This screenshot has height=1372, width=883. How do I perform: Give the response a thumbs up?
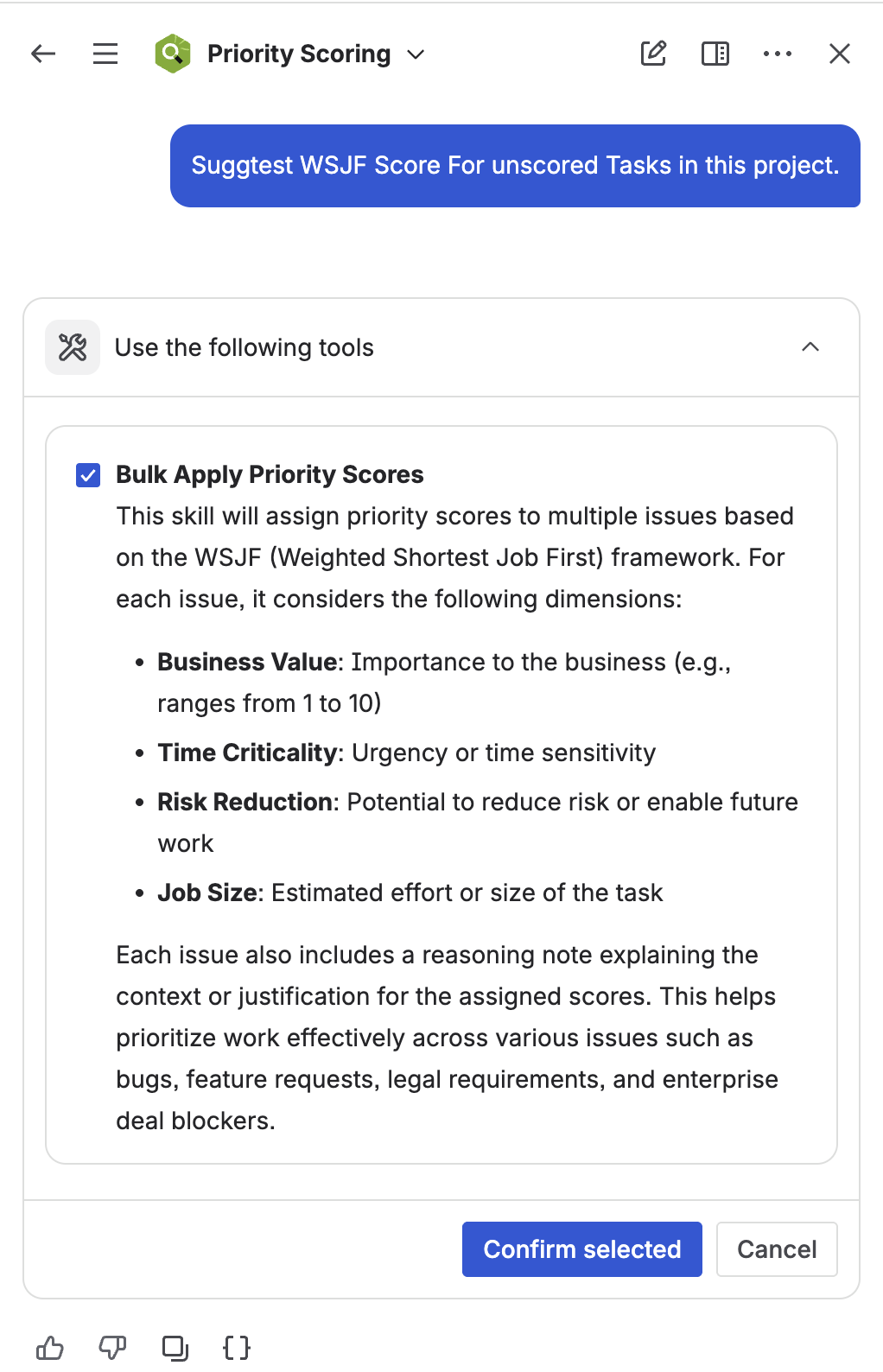(52, 1347)
